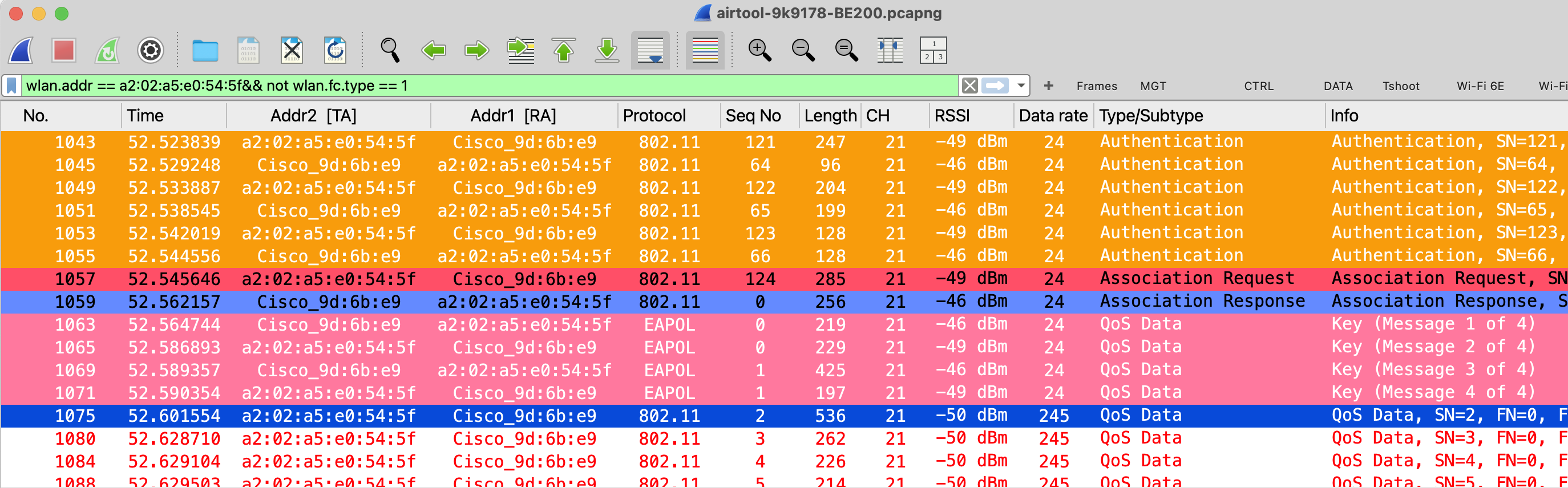The width and height of the screenshot is (1568, 488).
Task: Expand the display filter history dropdown
Action: 1021,86
